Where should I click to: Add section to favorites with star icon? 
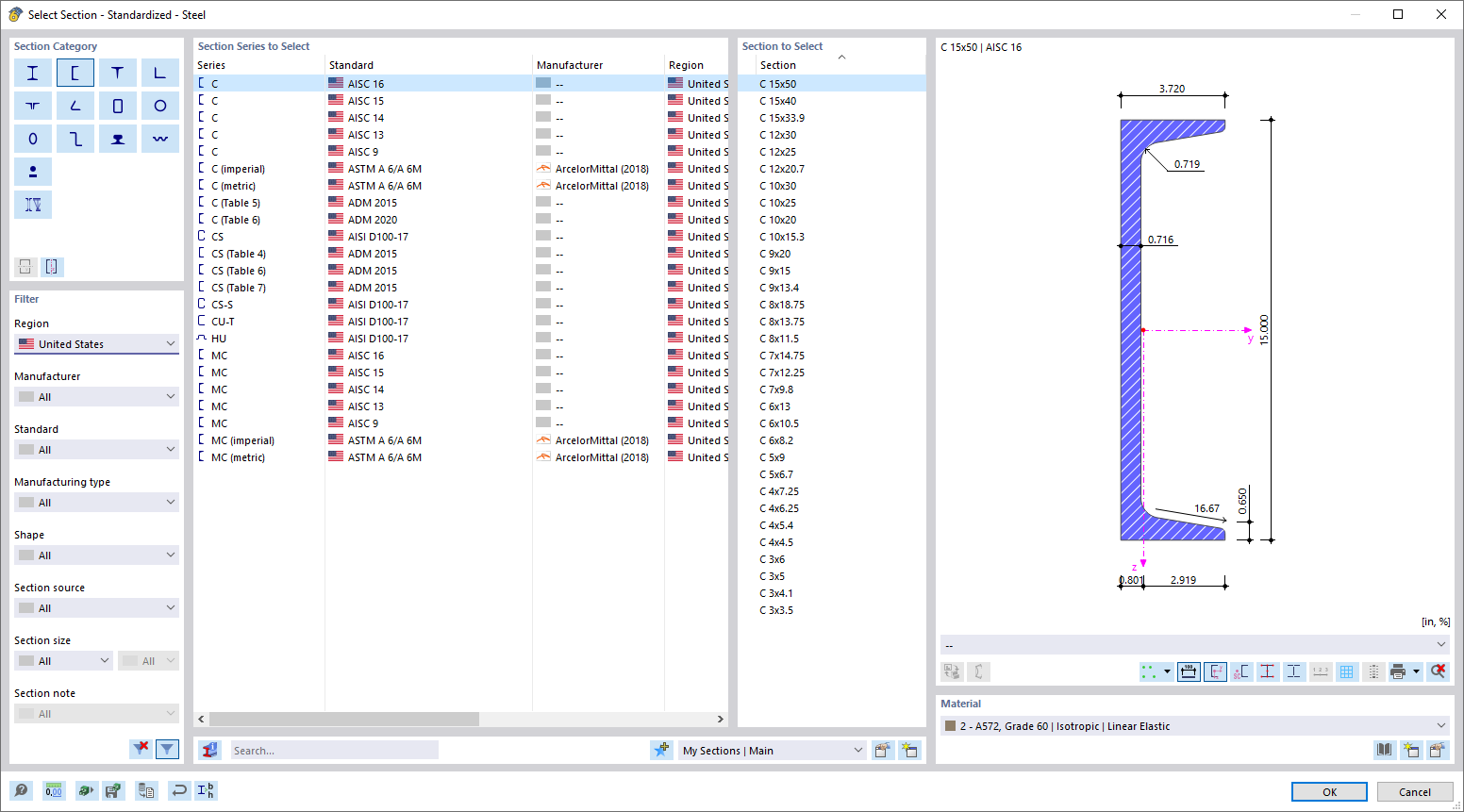[x=661, y=750]
